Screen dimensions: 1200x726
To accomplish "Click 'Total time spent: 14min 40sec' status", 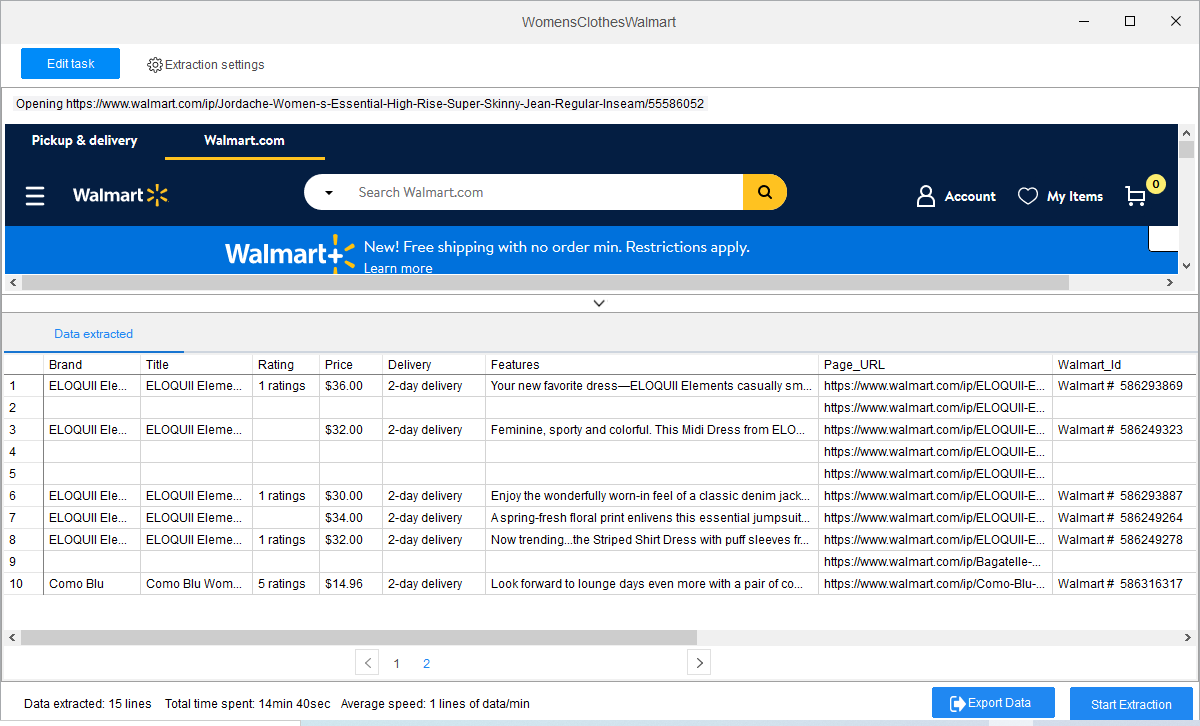I will pos(247,704).
